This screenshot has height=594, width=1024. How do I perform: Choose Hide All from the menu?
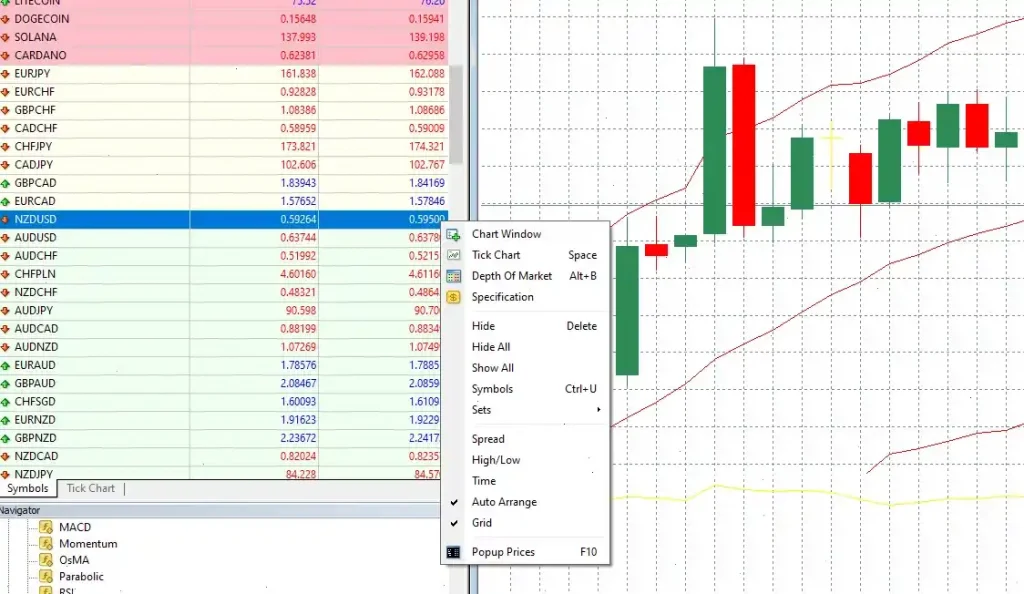tap(490, 347)
